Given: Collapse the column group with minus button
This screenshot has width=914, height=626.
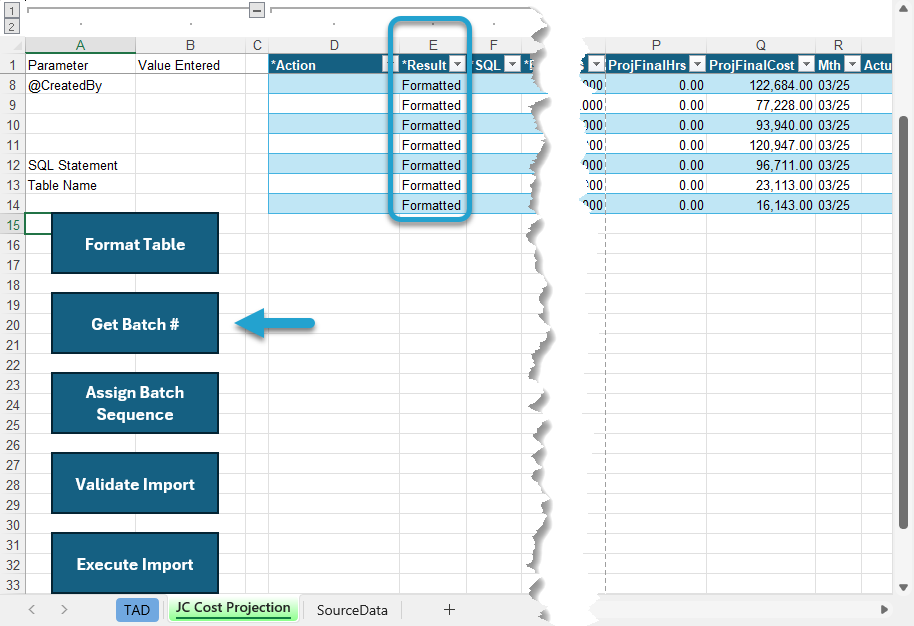Looking at the screenshot, I should coord(256,10).
